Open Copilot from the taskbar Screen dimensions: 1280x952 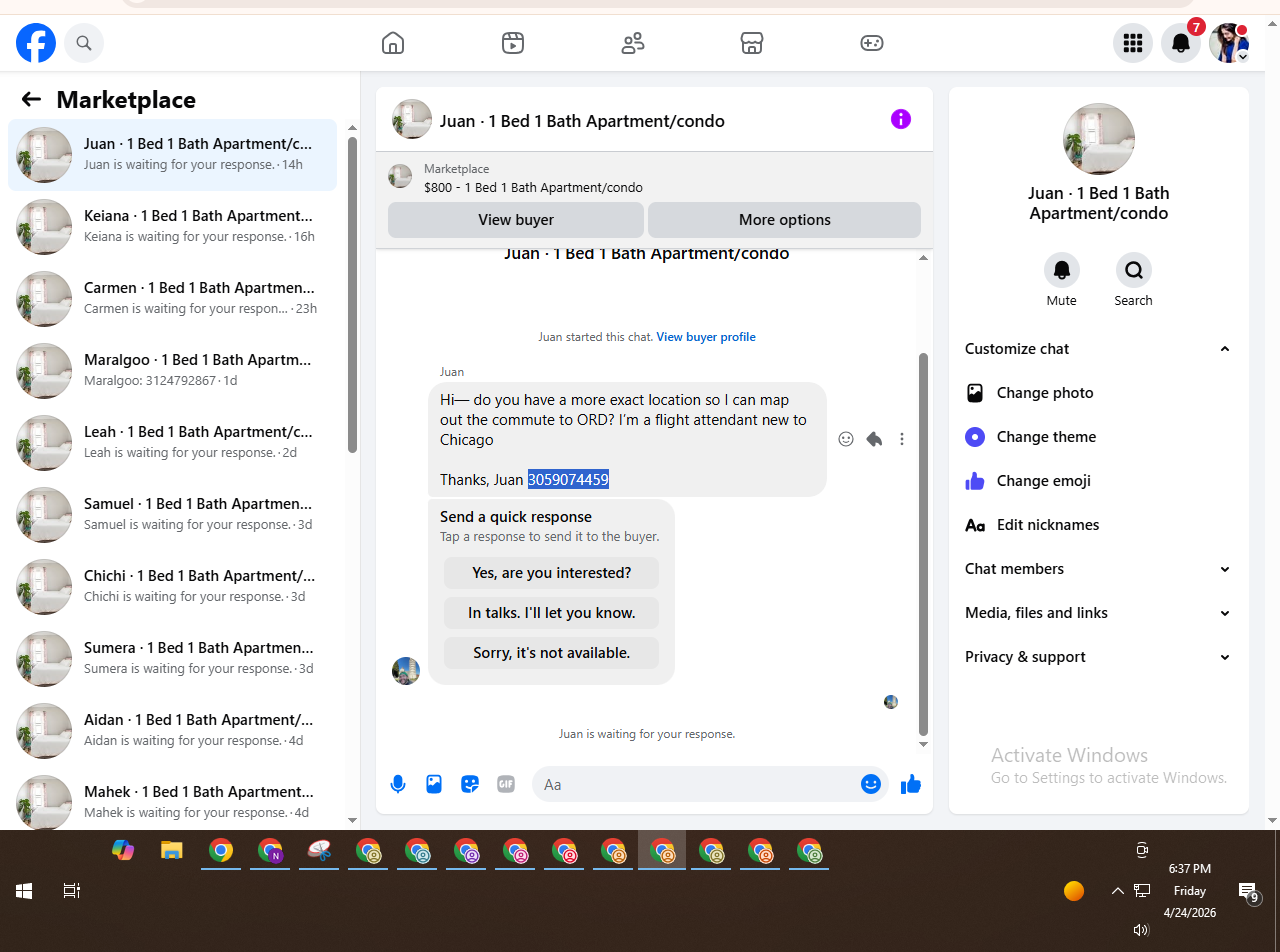tap(123, 851)
